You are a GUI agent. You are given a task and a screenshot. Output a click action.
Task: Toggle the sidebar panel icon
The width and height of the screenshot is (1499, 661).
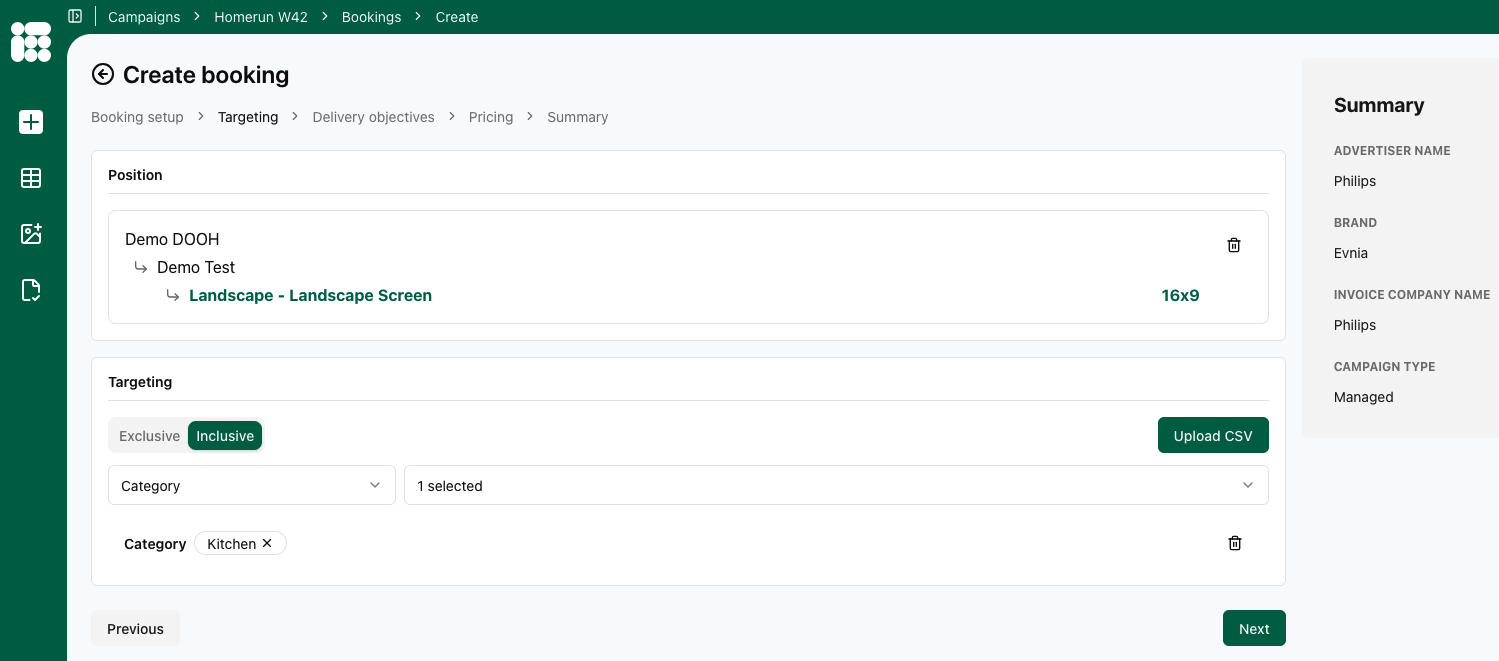pos(75,16)
